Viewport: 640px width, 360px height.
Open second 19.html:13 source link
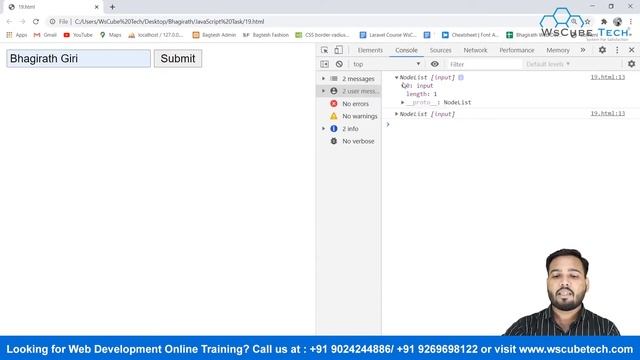click(608, 113)
